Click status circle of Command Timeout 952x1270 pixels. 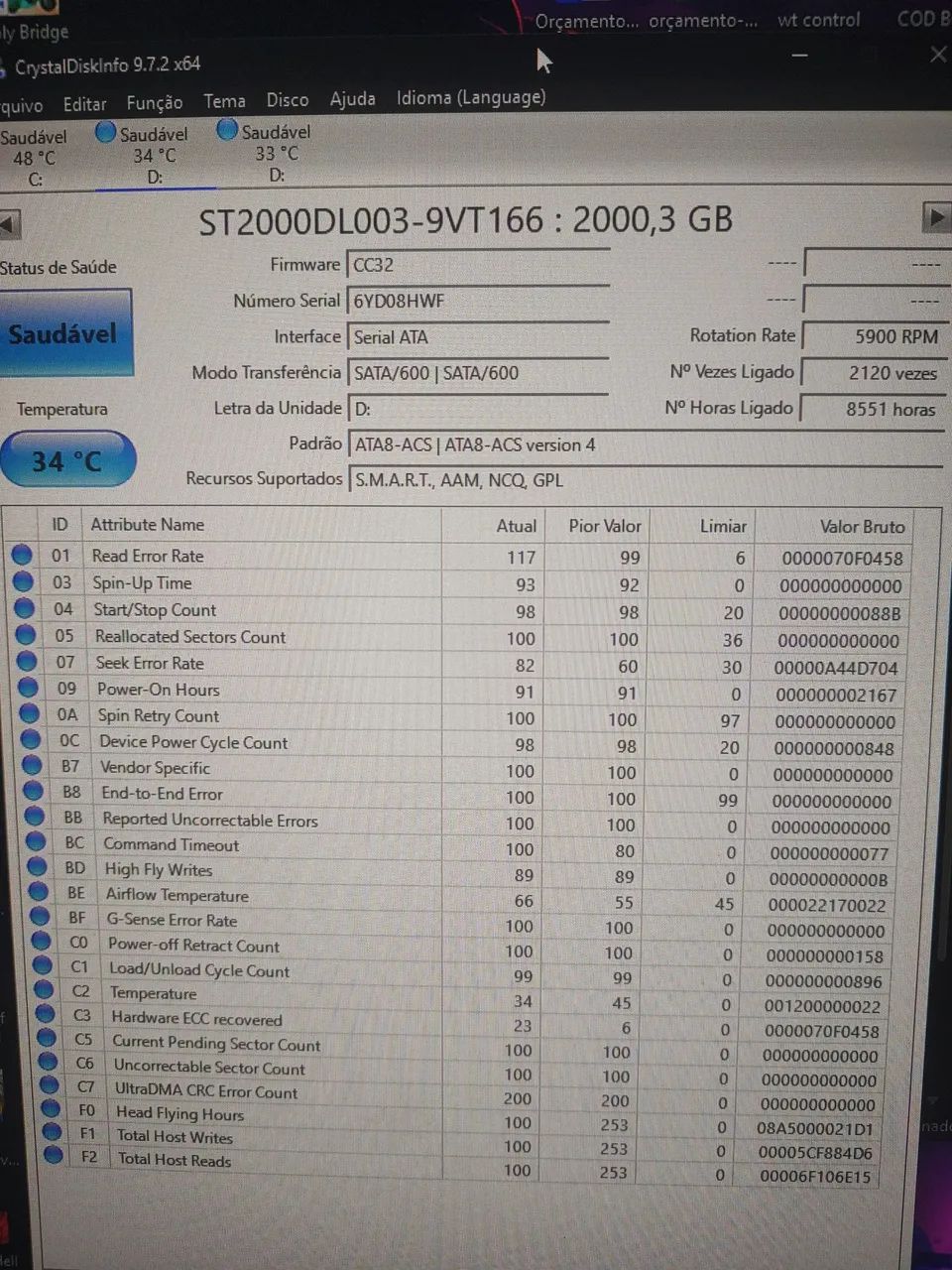tap(36, 841)
